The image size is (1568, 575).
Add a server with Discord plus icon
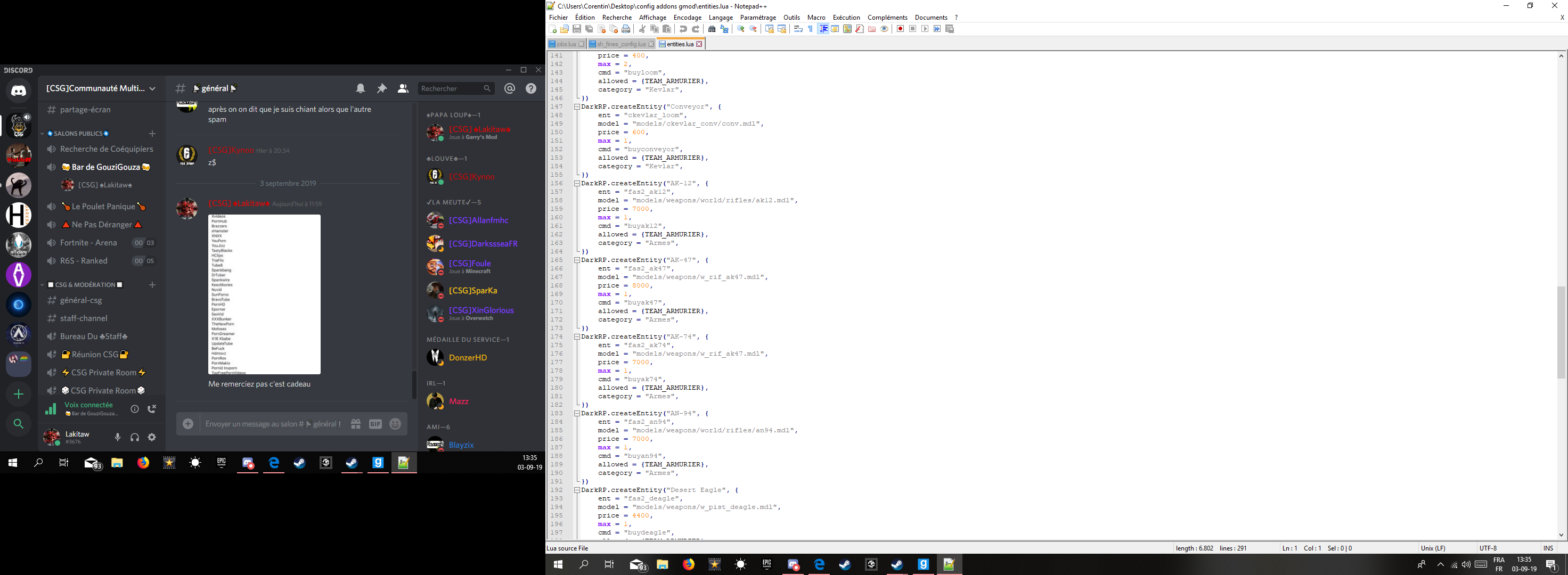(x=18, y=395)
